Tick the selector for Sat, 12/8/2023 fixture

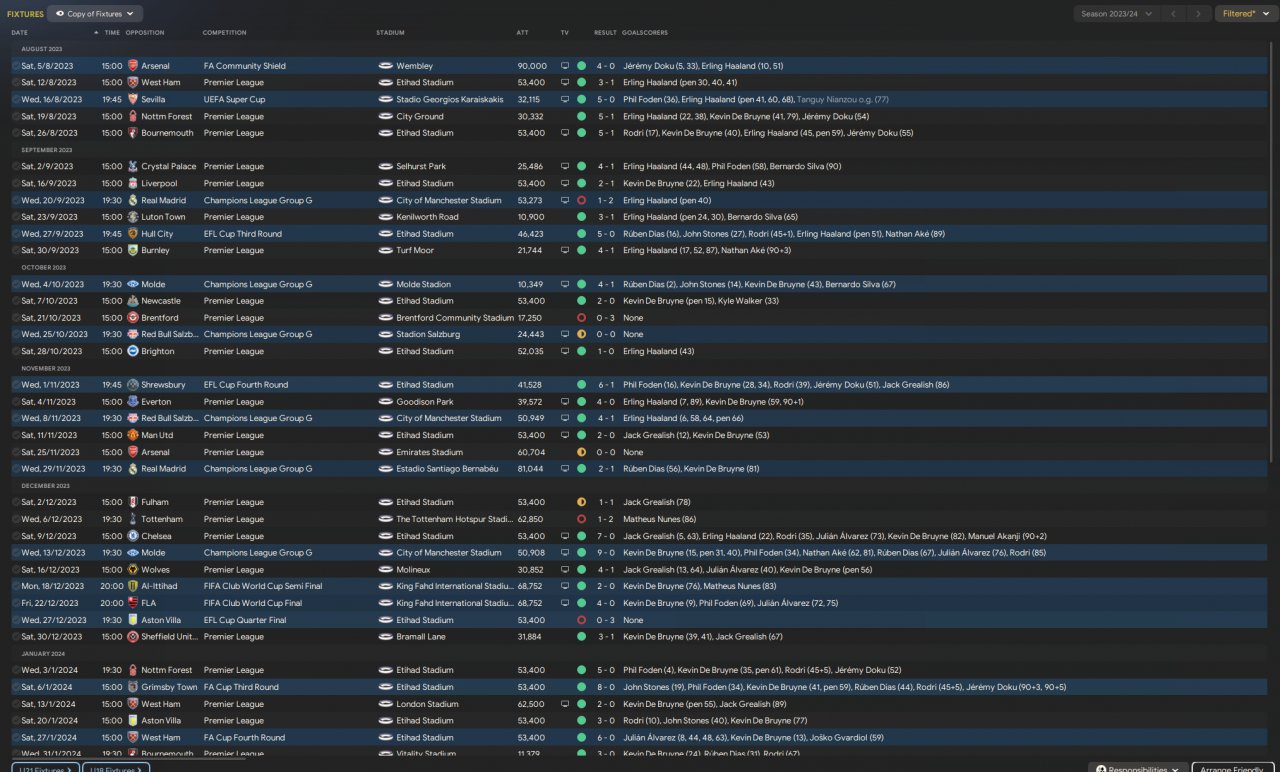tap(16, 83)
